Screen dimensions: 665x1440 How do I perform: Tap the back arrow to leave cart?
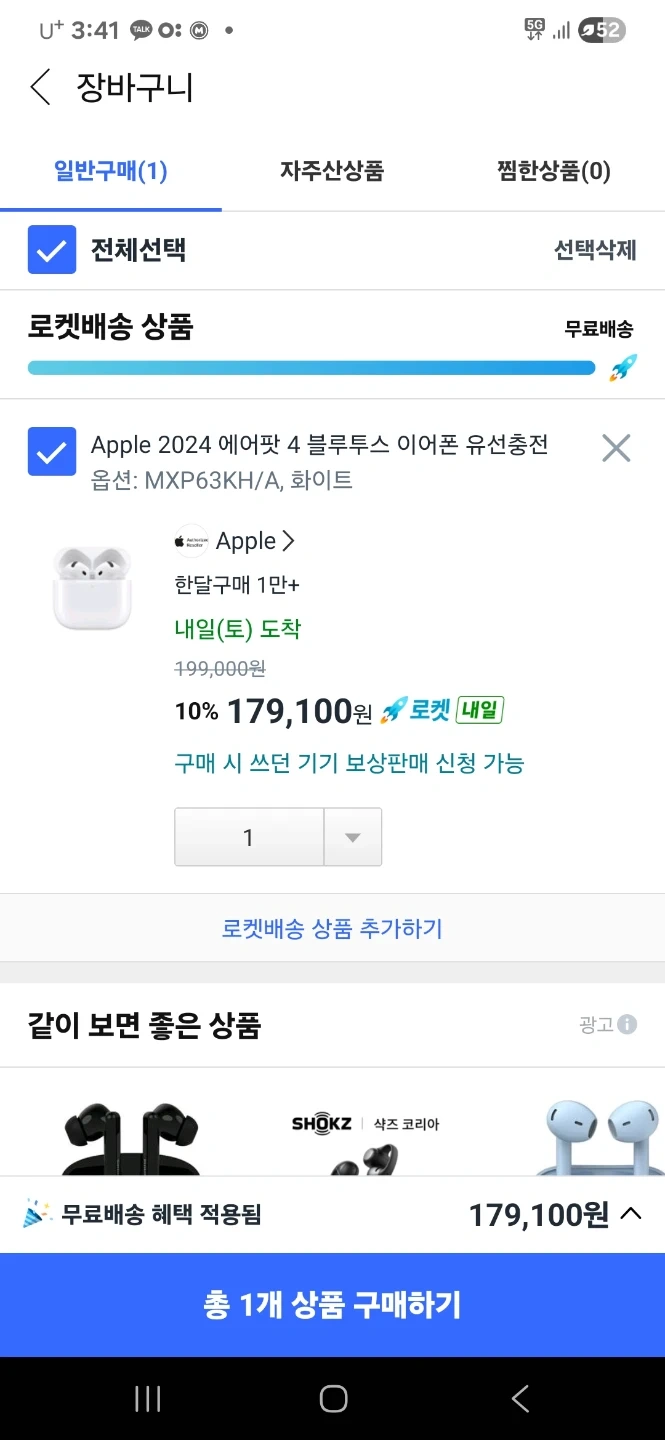40,87
